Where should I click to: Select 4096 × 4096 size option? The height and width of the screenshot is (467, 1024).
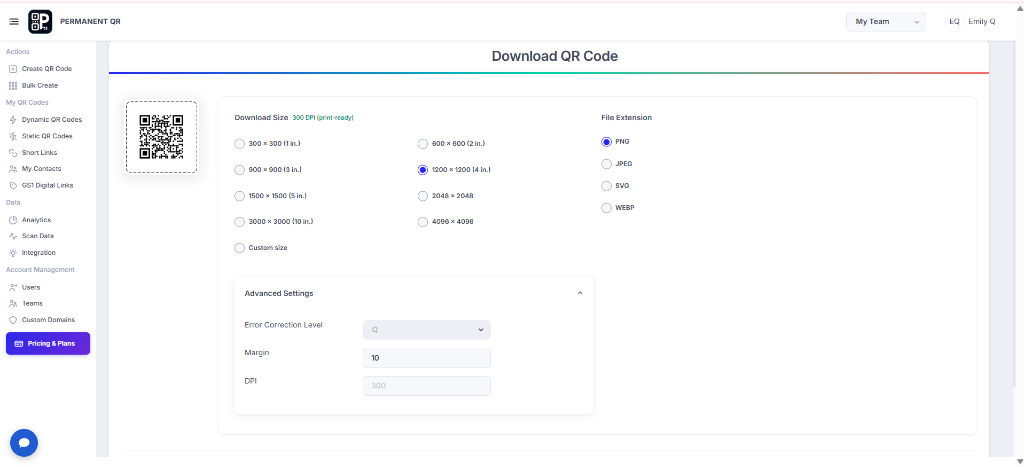pyautogui.click(x=423, y=222)
